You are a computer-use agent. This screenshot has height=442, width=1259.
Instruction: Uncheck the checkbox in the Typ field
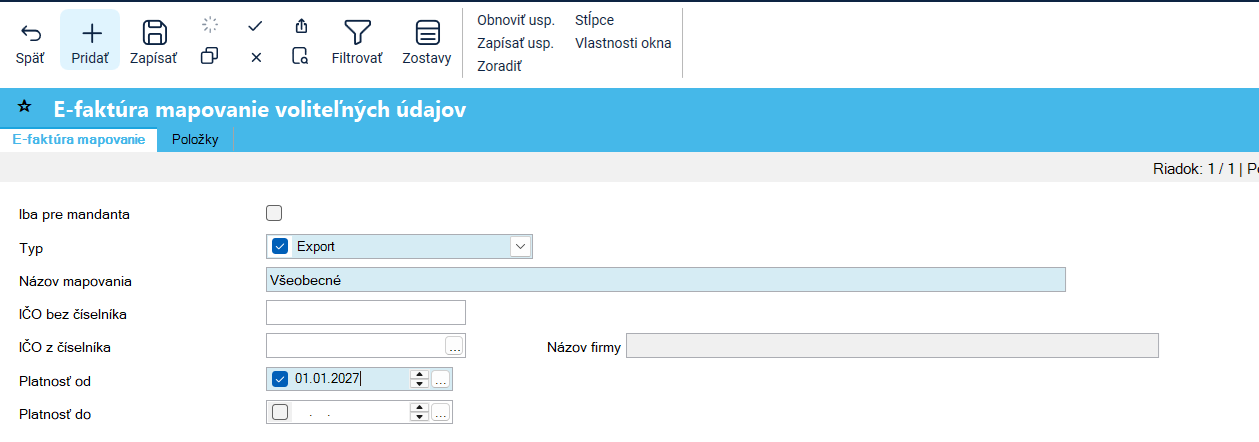pyautogui.click(x=280, y=246)
